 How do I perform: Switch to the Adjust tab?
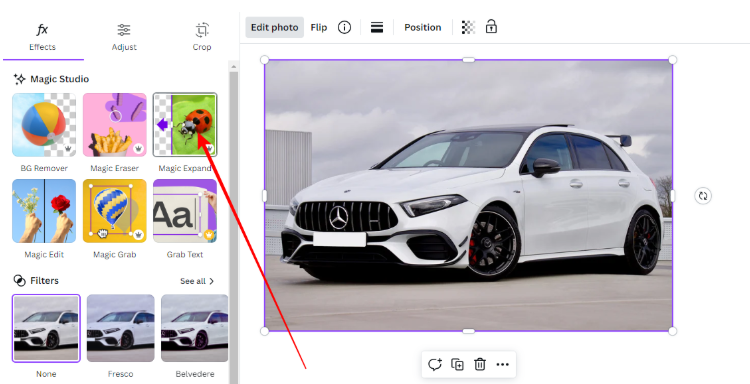(124, 37)
